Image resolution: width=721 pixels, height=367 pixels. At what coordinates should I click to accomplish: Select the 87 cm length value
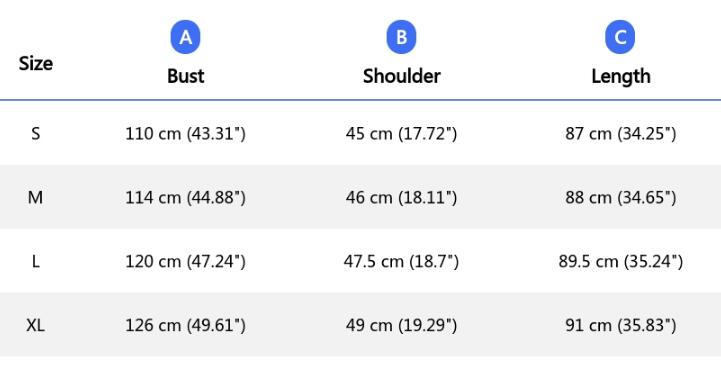pyautogui.click(x=621, y=134)
